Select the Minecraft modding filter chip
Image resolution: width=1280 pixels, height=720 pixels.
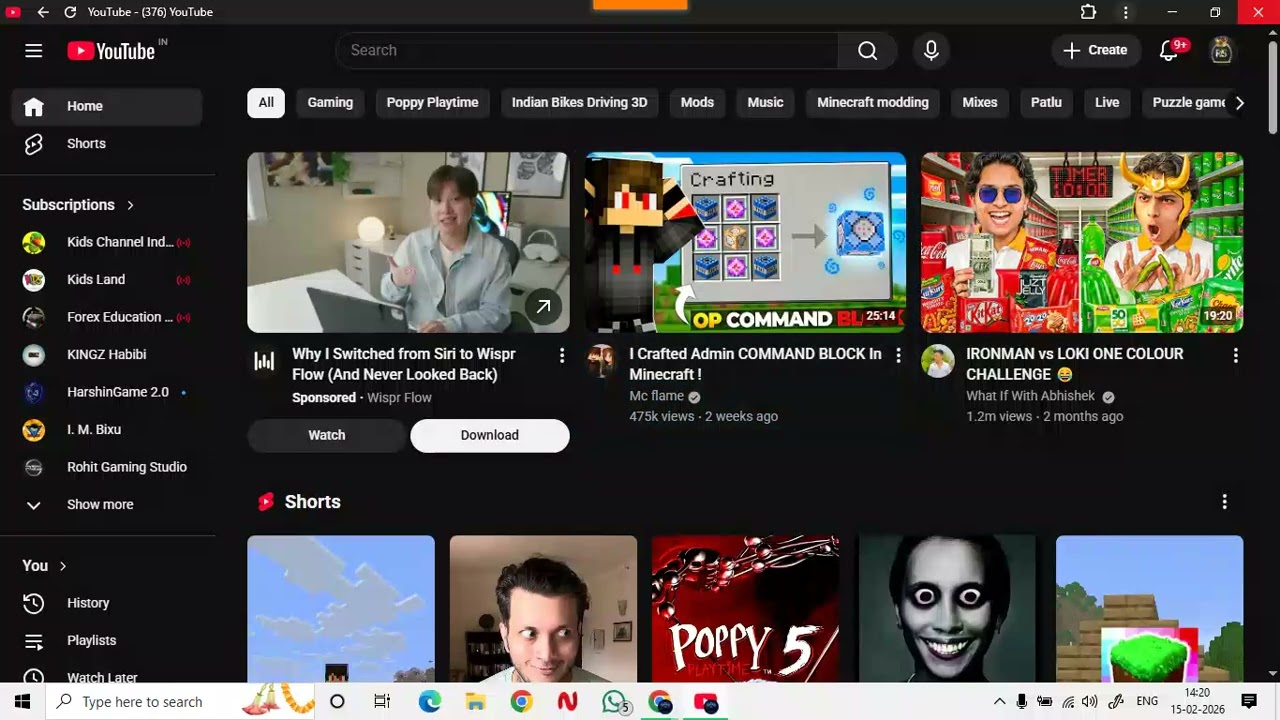point(873,103)
